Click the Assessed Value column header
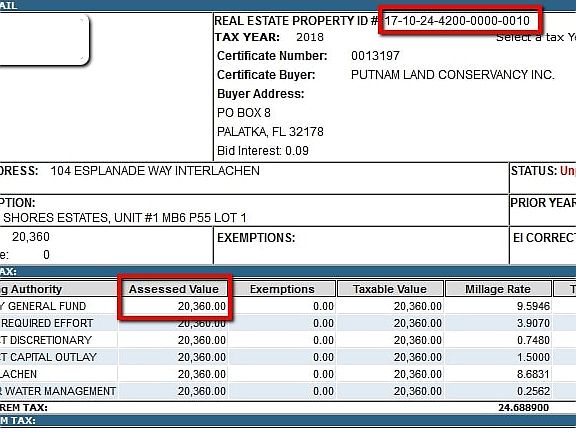 click(x=174, y=289)
